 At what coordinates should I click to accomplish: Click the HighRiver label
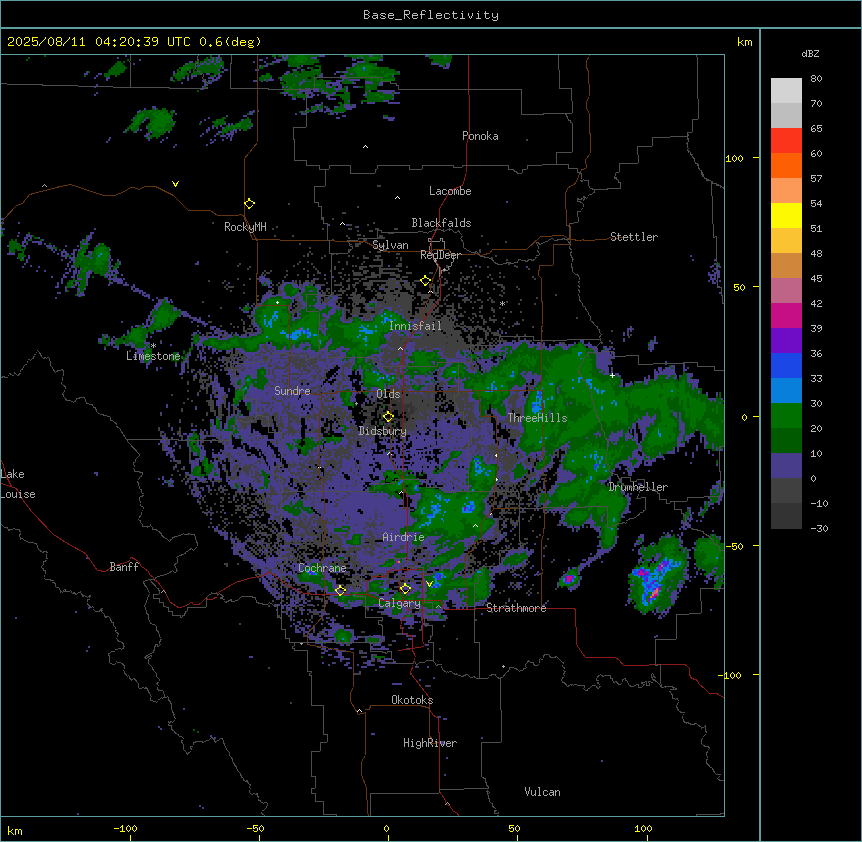pyautogui.click(x=430, y=743)
